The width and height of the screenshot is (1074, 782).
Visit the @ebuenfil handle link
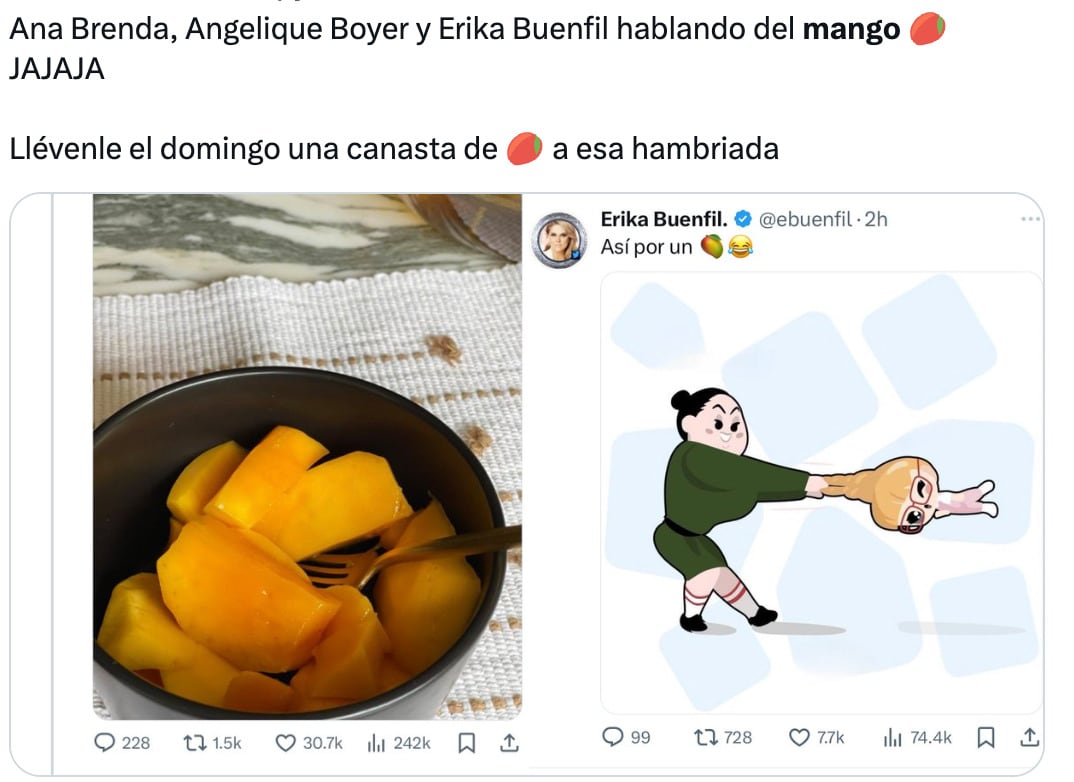[806, 219]
